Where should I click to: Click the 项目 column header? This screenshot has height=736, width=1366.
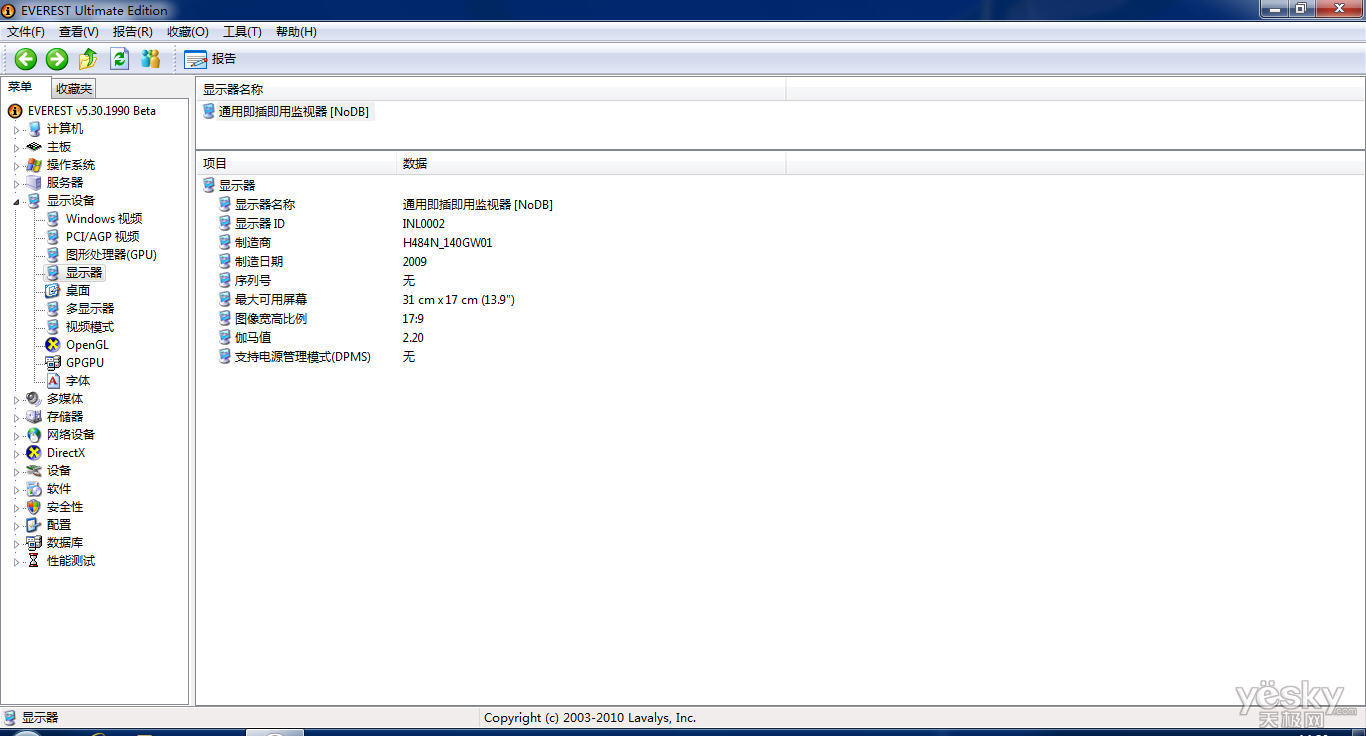[x=297, y=163]
